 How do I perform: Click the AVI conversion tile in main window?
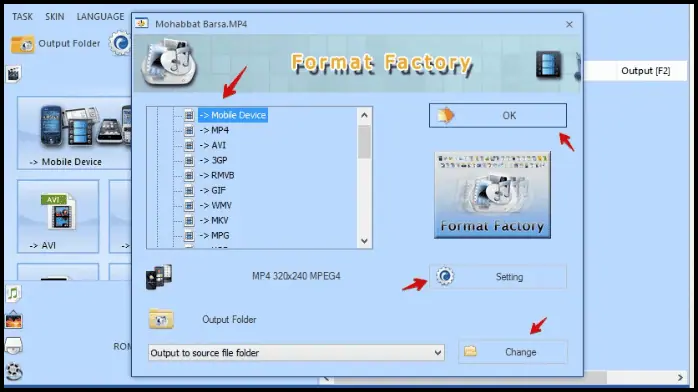pyautogui.click(x=58, y=217)
